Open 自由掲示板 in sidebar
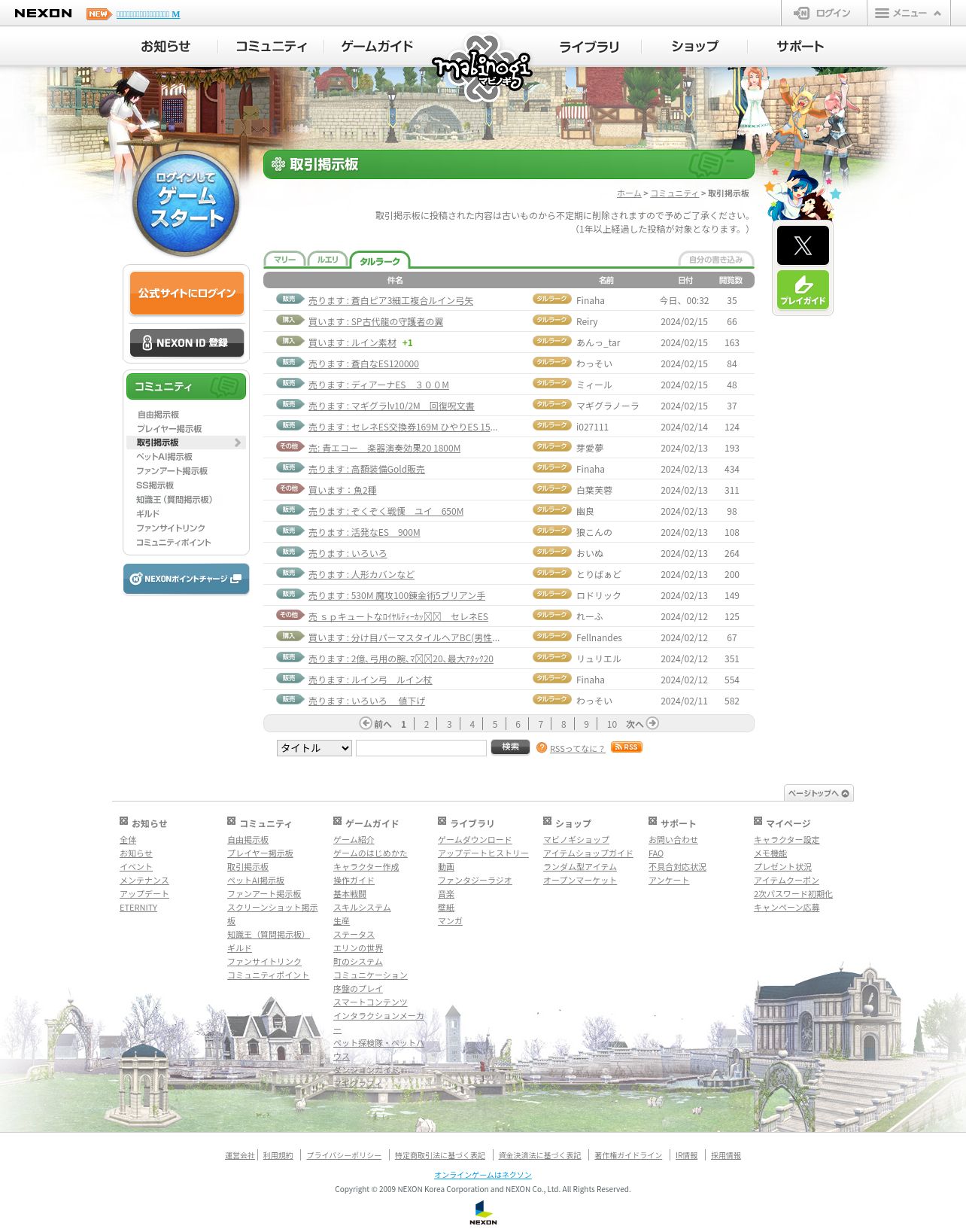Screen dimensions: 966x1232 tap(158, 415)
